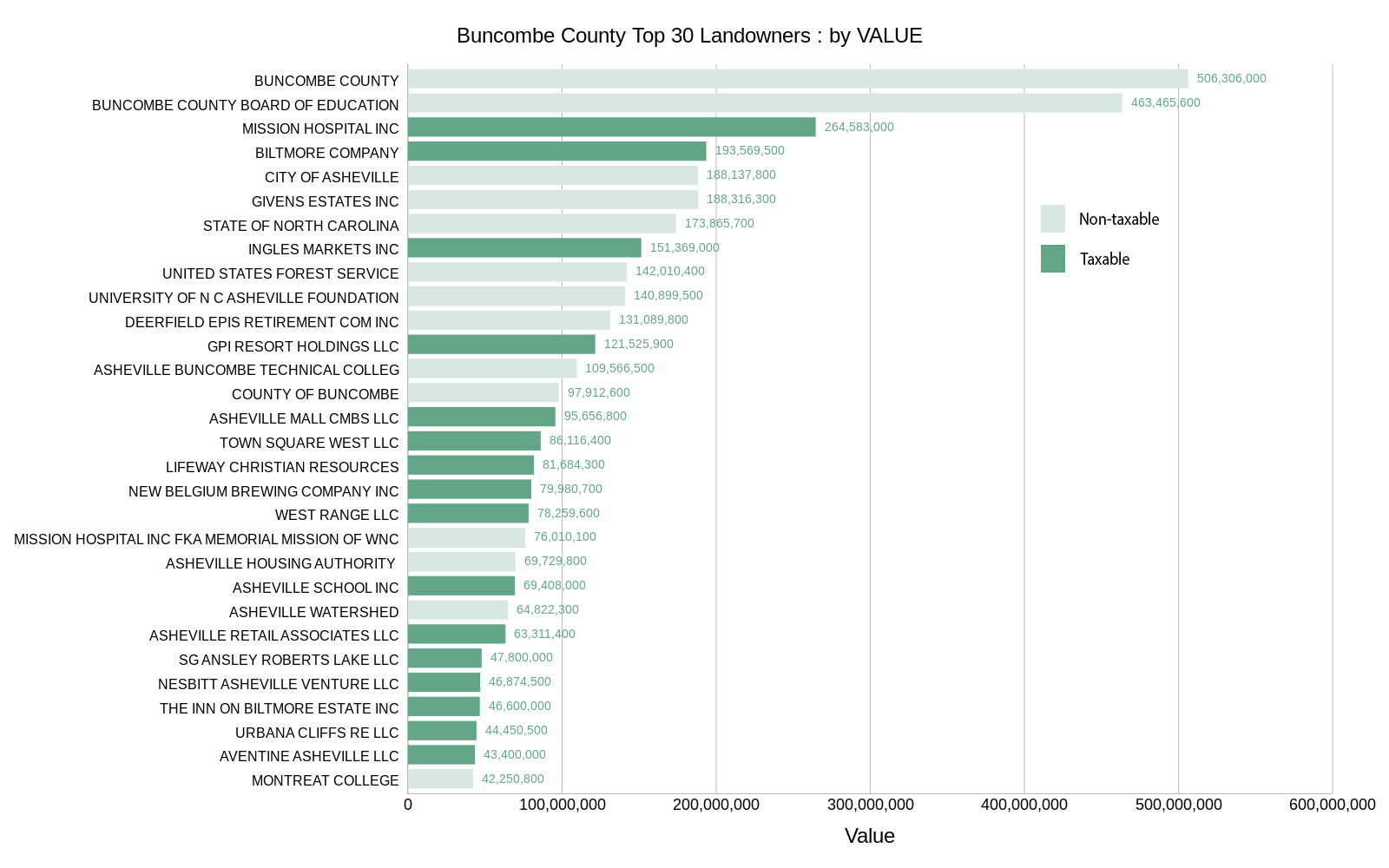Click the WEST RANGE LLC label
This screenshot has height=868, width=1389.
[337, 515]
